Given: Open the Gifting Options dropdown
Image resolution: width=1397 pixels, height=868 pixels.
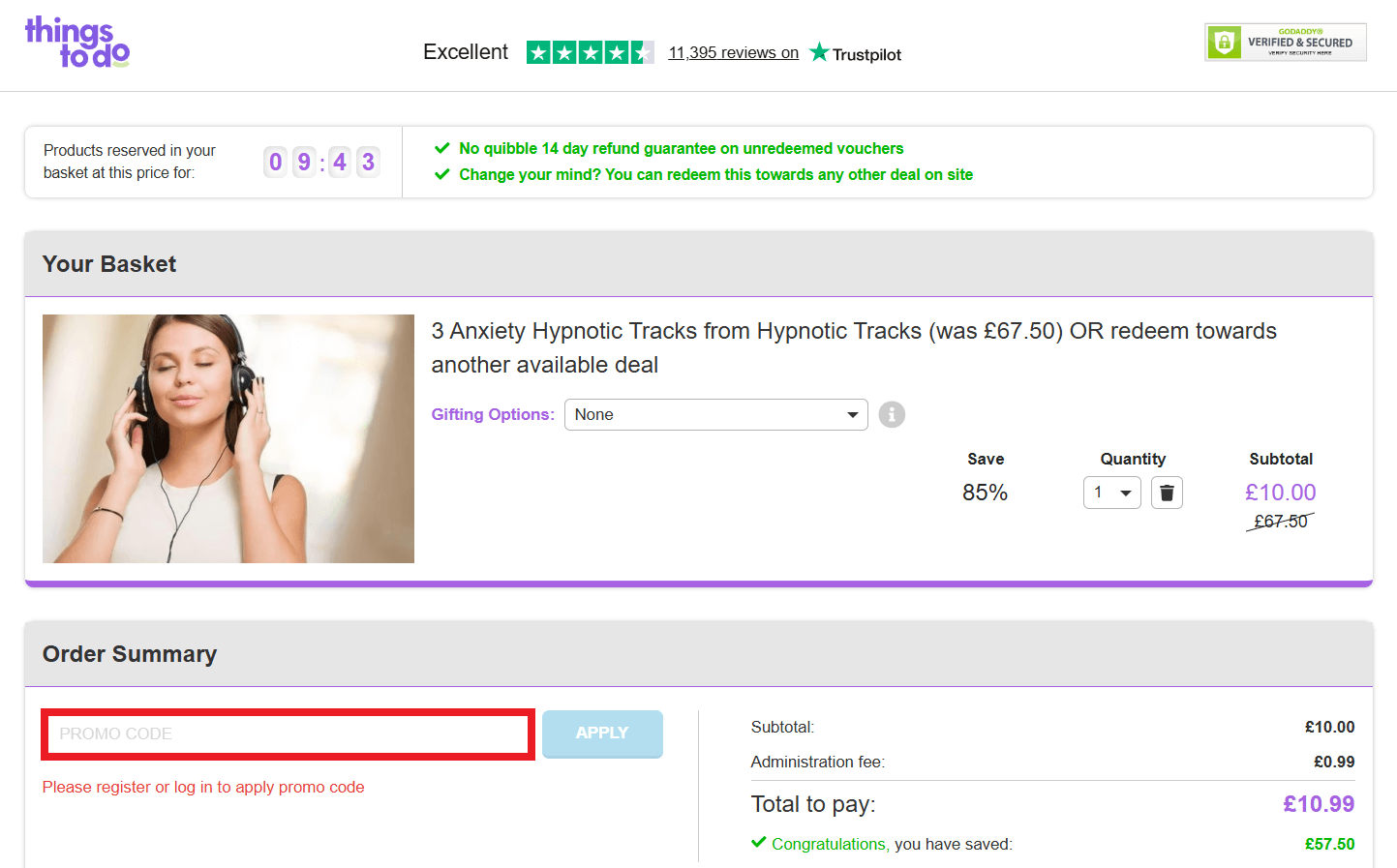Looking at the screenshot, I should (x=715, y=414).
